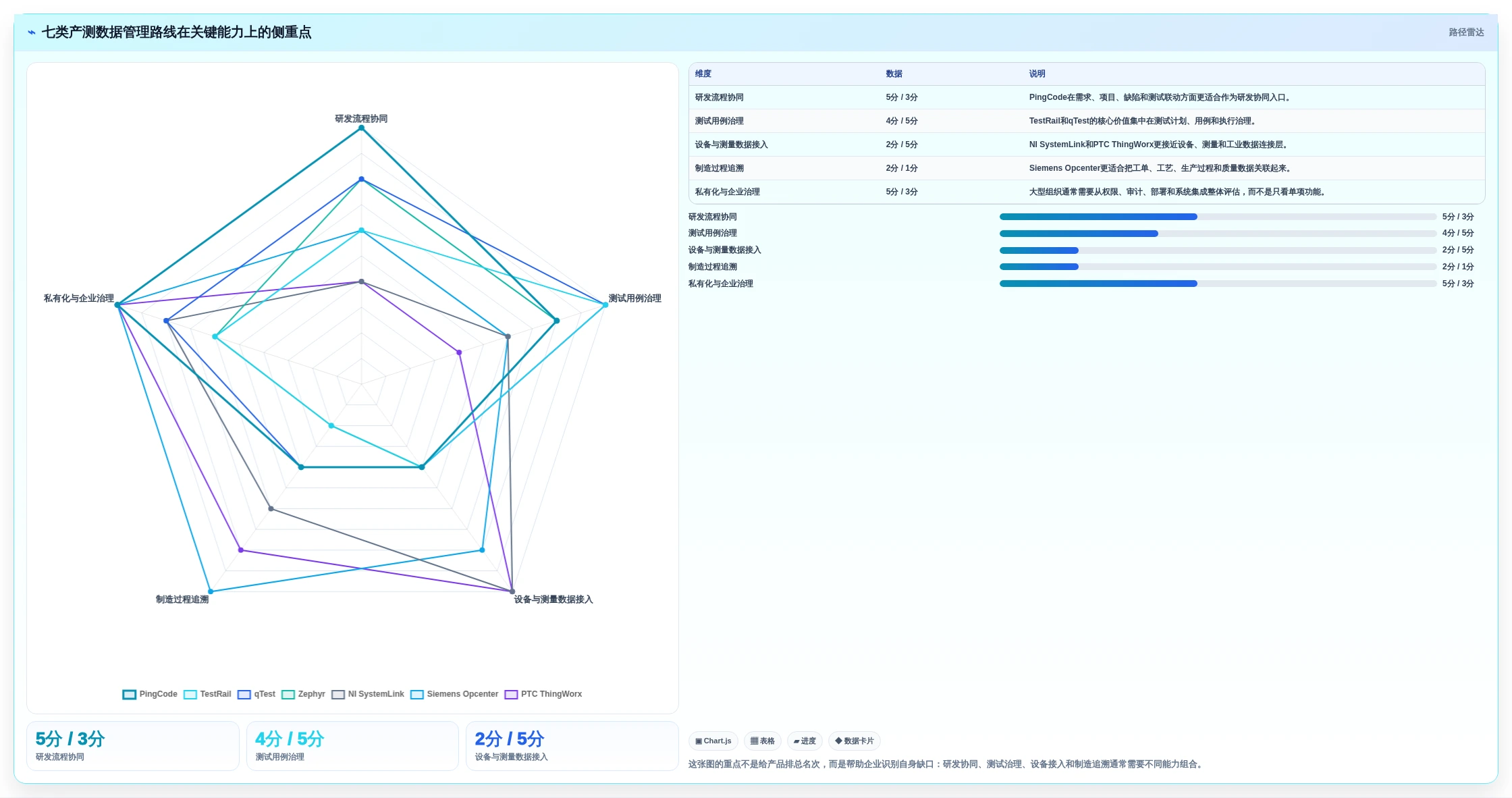Viewport: 1512px width, 798px height.
Task: Click the 维度 column header
Action: point(703,74)
